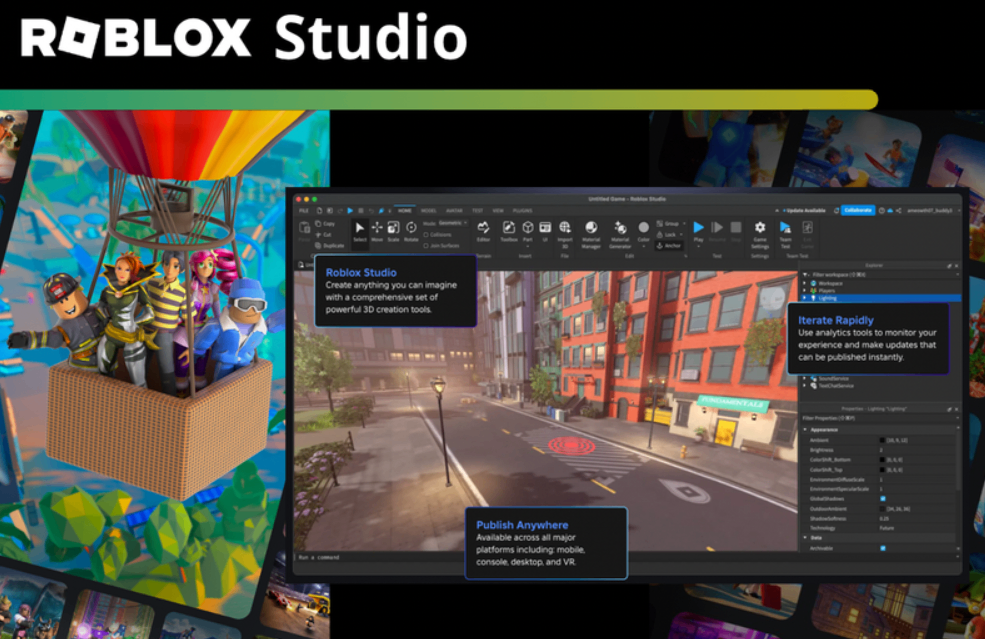
Task: Open the Mode Geometric dropdown
Action: point(453,223)
